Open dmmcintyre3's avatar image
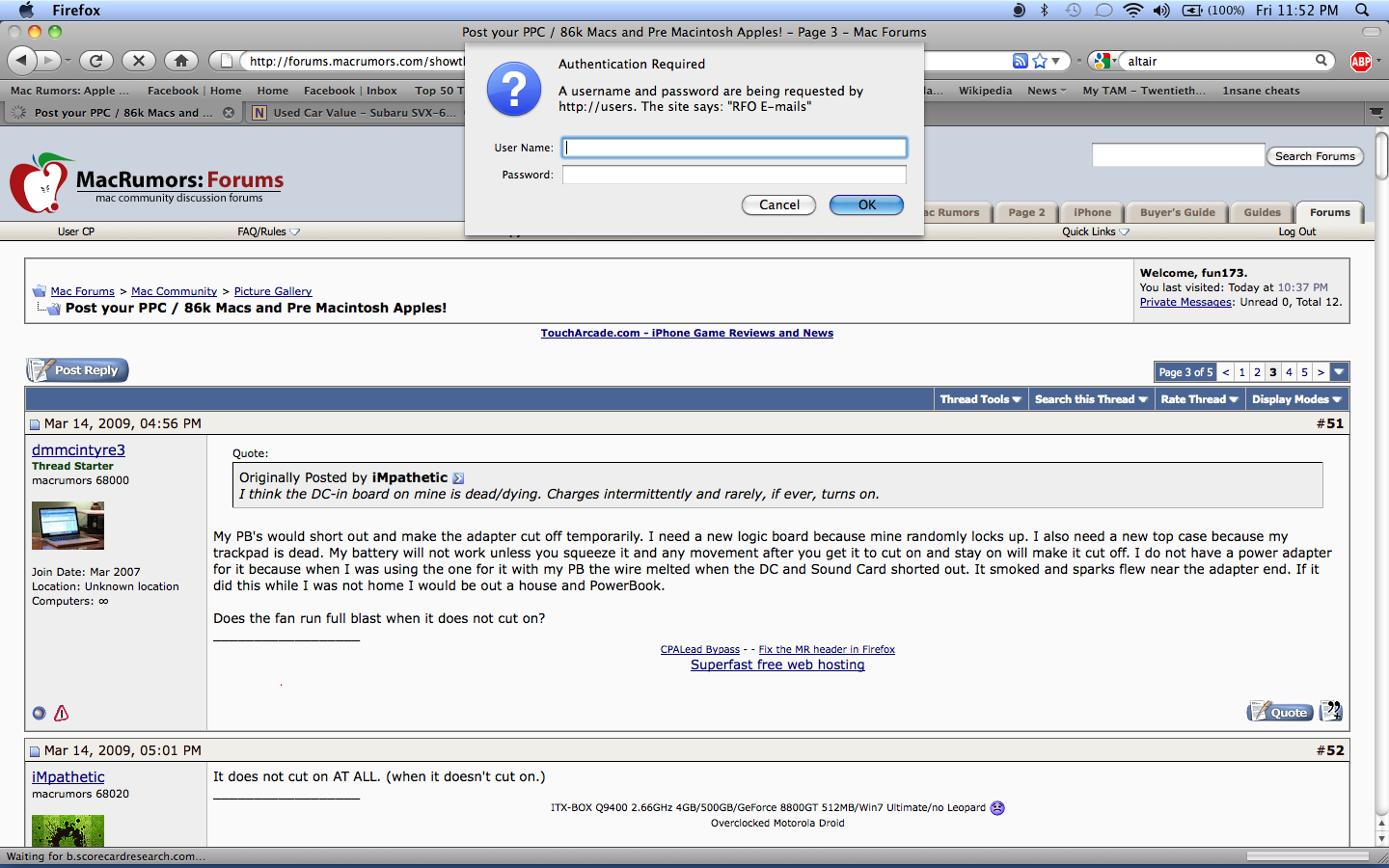This screenshot has width=1389, height=868. coord(68,526)
